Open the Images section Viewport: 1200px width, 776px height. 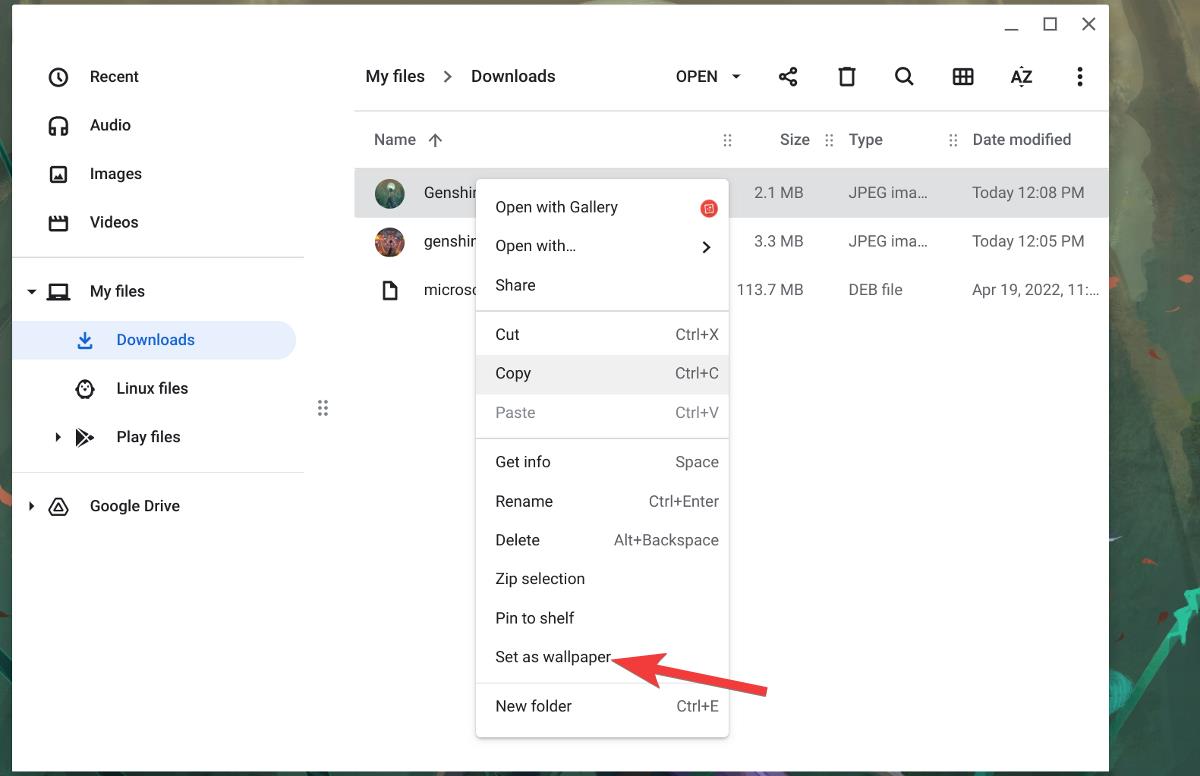[x=115, y=173]
